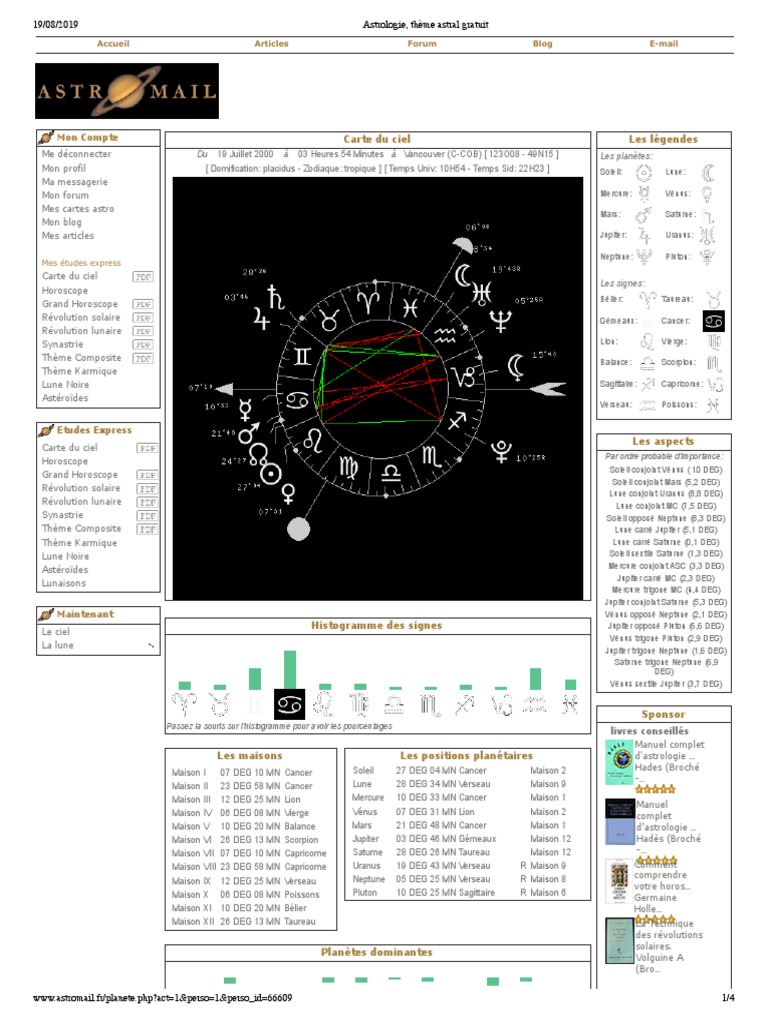Screen dimensions: 768x1024
Task: Go to Accueil in the top navigation
Action: [113, 44]
